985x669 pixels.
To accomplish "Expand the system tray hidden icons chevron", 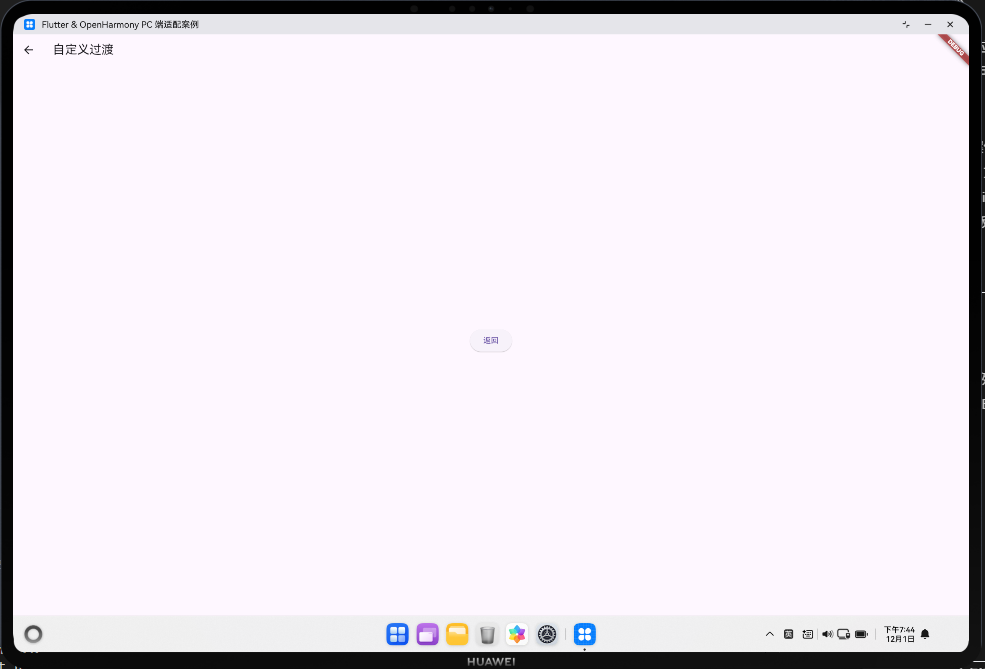I will pos(770,634).
